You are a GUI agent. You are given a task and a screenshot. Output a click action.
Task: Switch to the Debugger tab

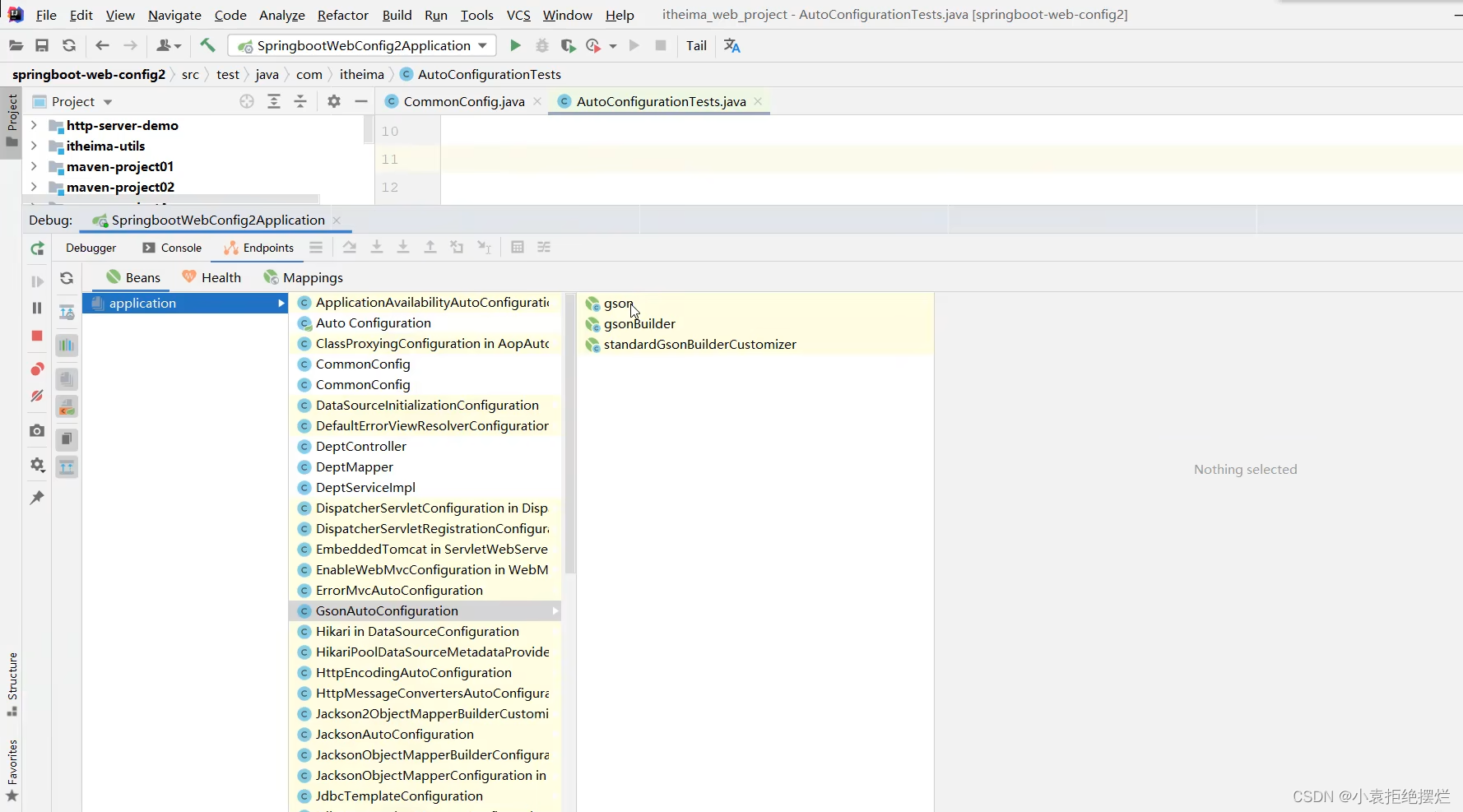coord(91,248)
